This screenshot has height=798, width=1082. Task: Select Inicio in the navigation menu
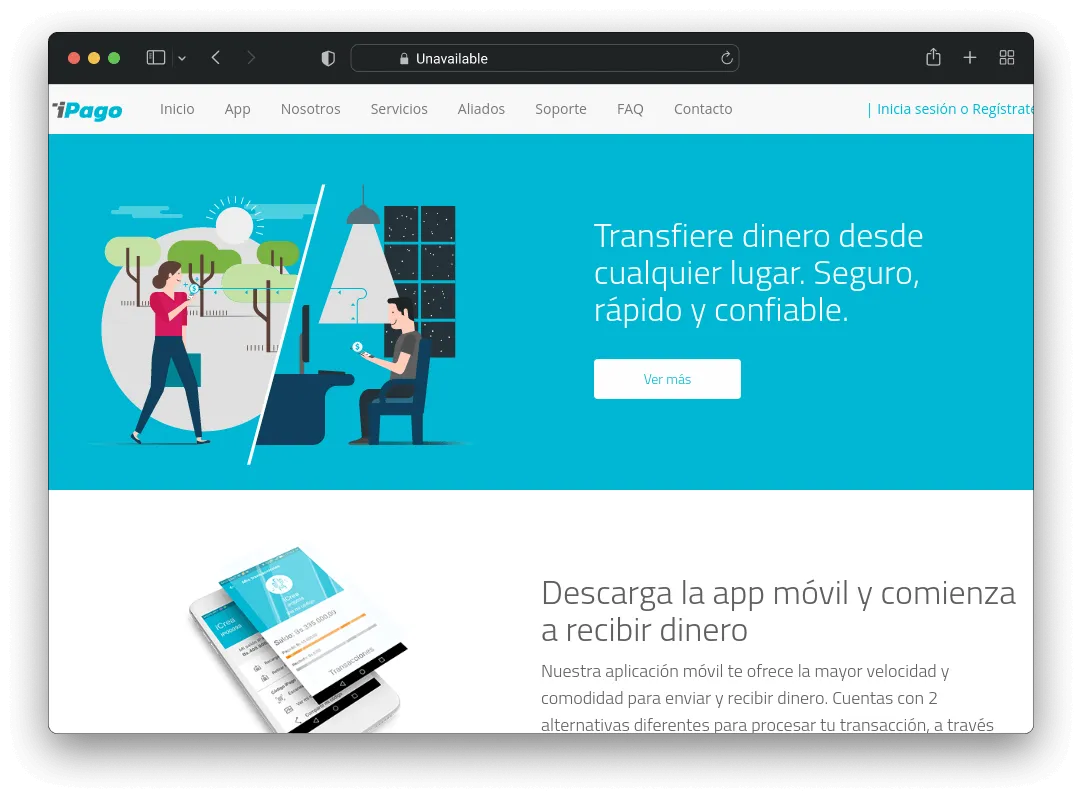click(x=177, y=109)
